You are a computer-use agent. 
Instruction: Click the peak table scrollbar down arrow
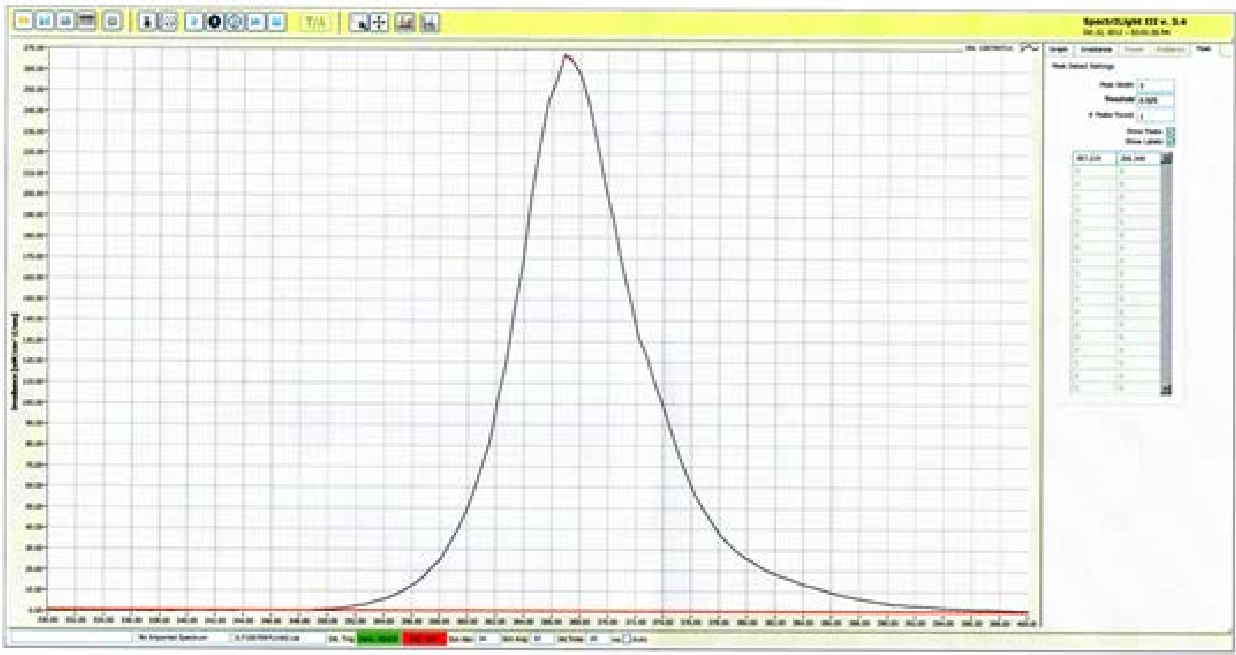[1165, 389]
